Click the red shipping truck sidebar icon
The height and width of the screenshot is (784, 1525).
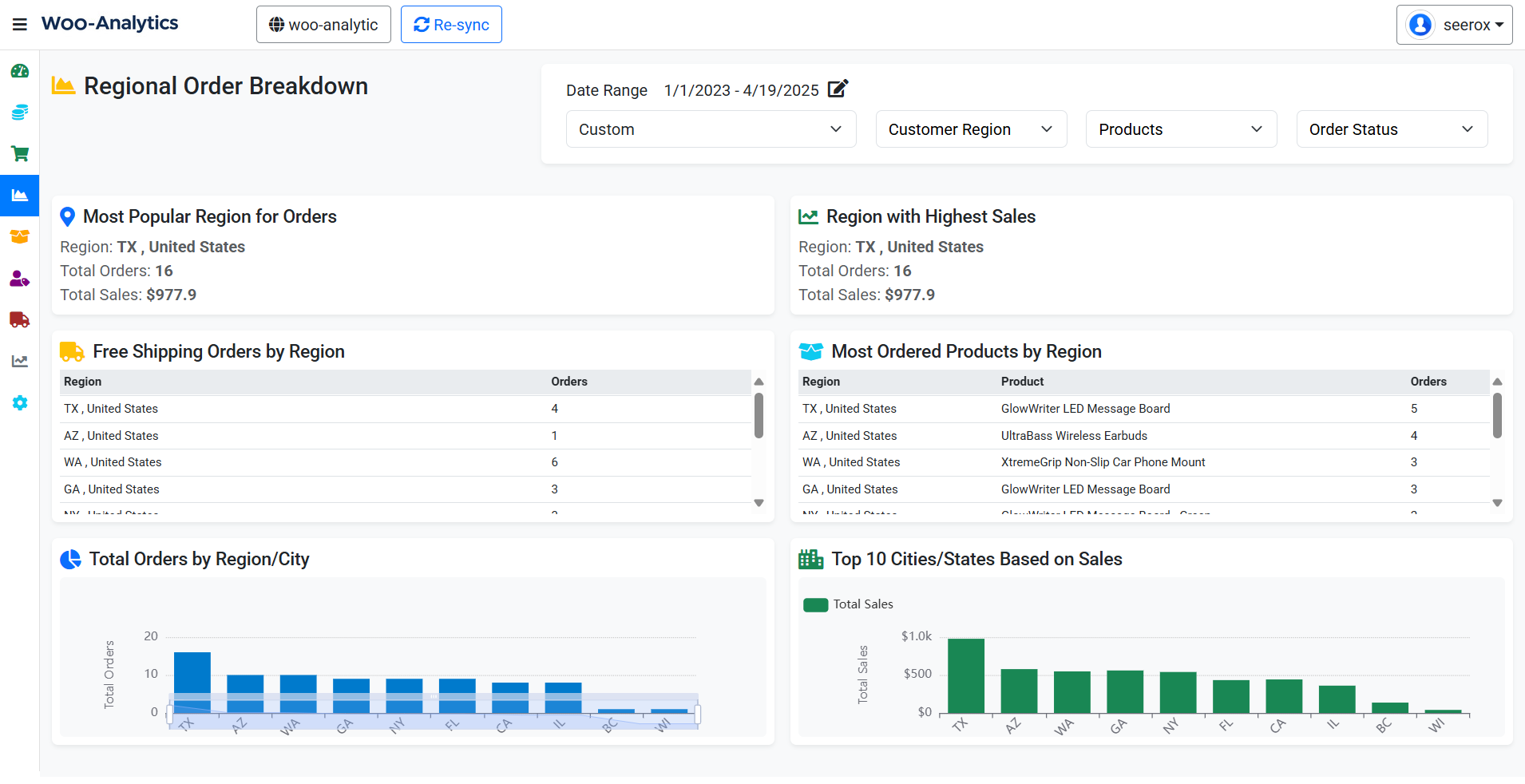pyautogui.click(x=20, y=320)
